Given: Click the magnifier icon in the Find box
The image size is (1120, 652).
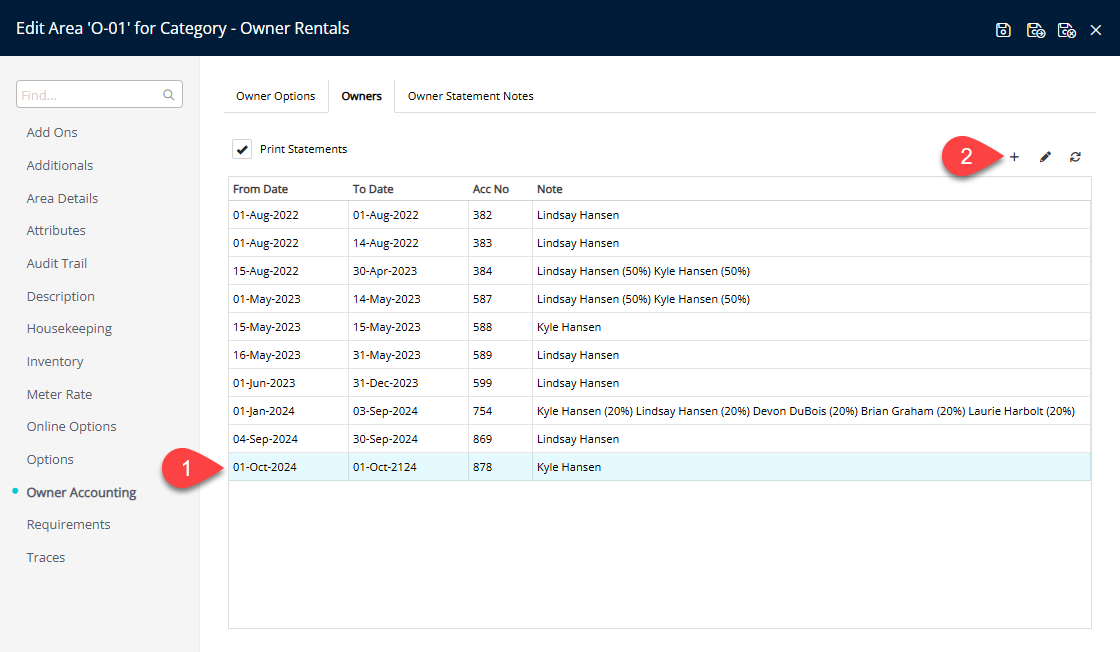Looking at the screenshot, I should [x=169, y=95].
